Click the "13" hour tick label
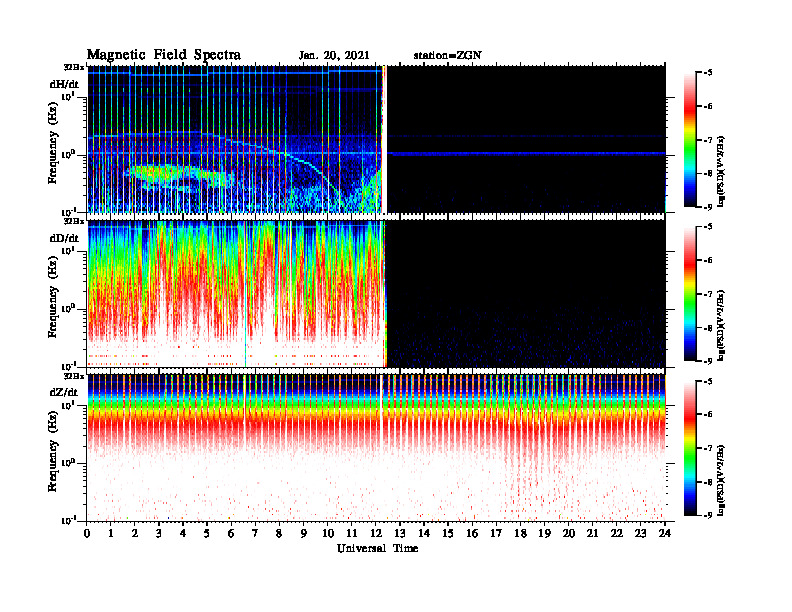792x612 pixels. (x=400, y=534)
